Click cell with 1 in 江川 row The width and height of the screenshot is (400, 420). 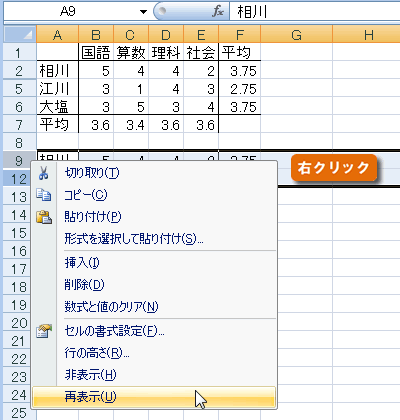coord(131,88)
